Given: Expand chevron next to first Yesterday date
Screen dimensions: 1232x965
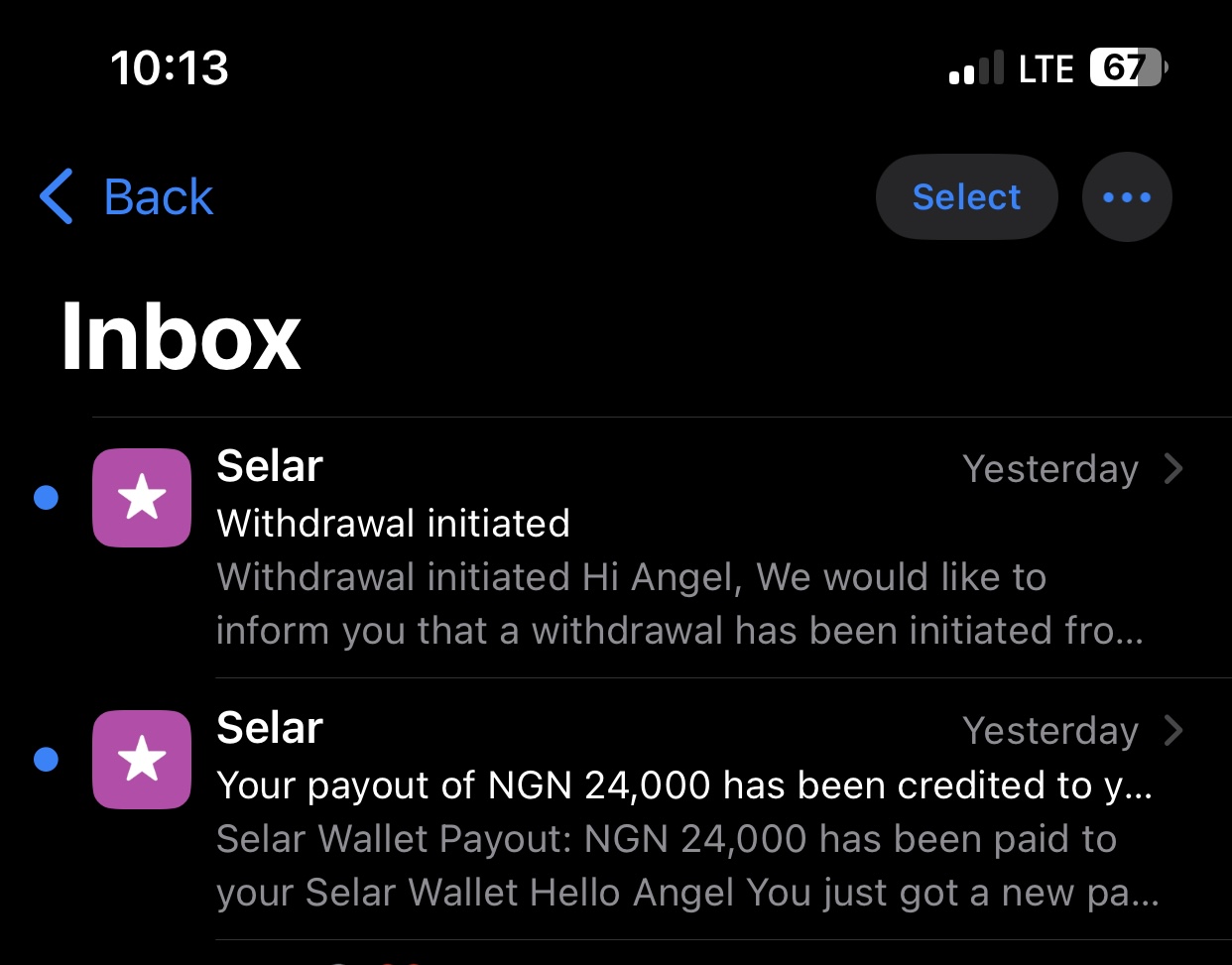Looking at the screenshot, I should [x=1174, y=468].
